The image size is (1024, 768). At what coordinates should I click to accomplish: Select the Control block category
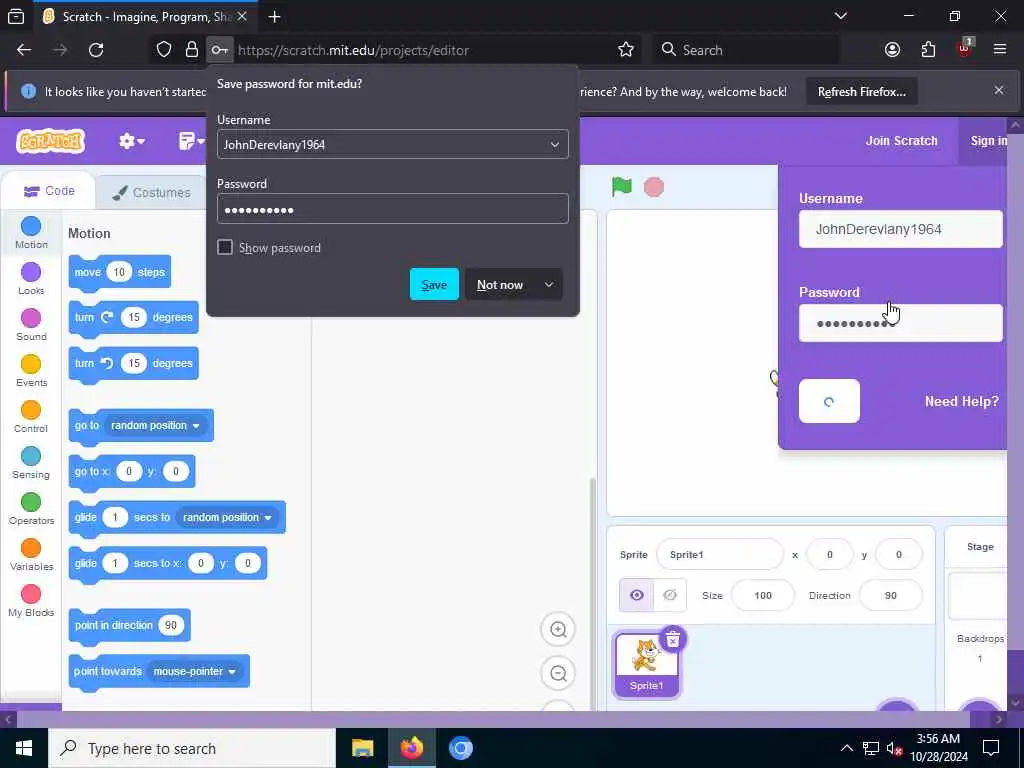pyautogui.click(x=31, y=417)
